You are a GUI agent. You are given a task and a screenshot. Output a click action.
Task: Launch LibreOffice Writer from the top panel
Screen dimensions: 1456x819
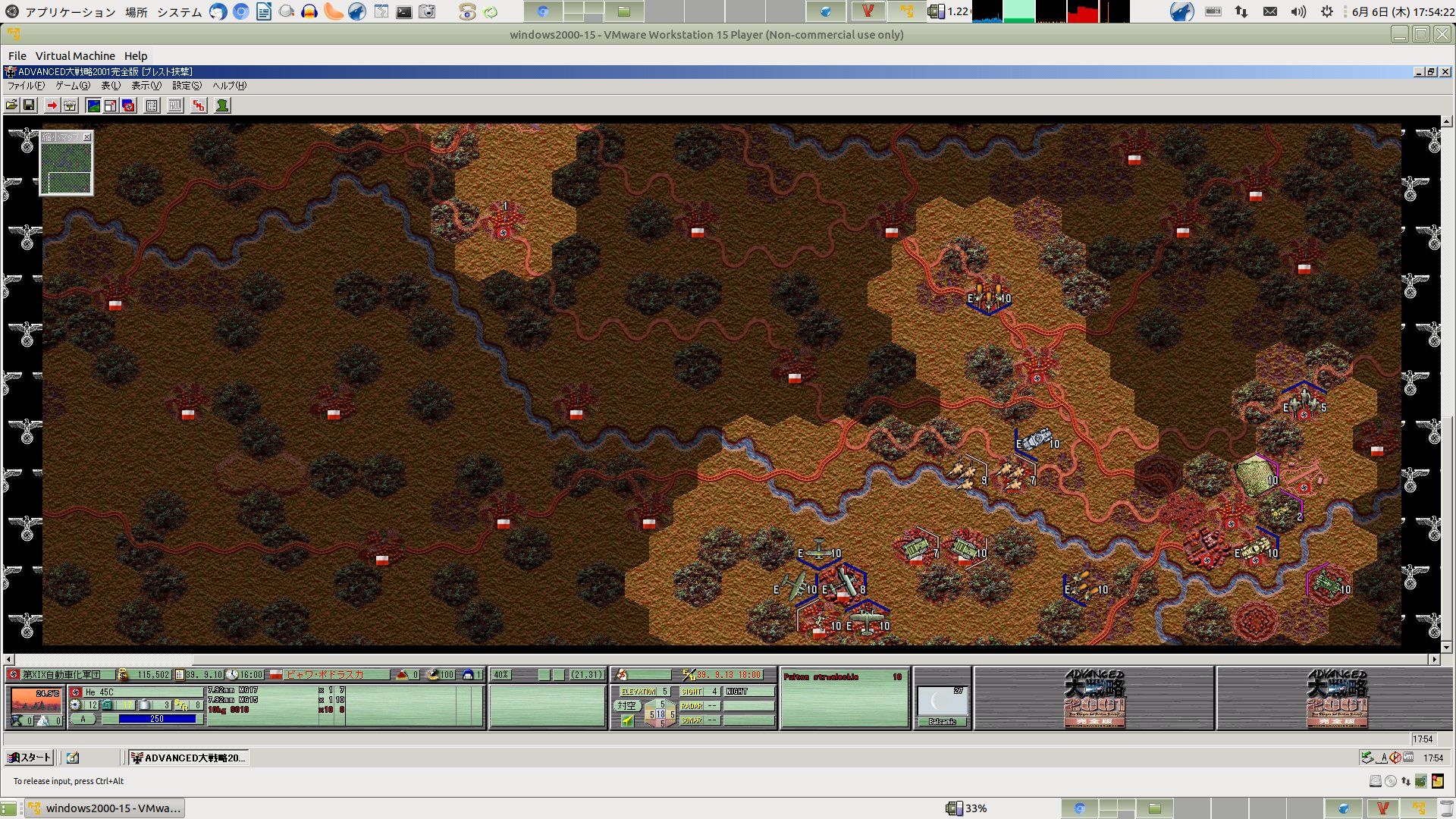tap(264, 11)
